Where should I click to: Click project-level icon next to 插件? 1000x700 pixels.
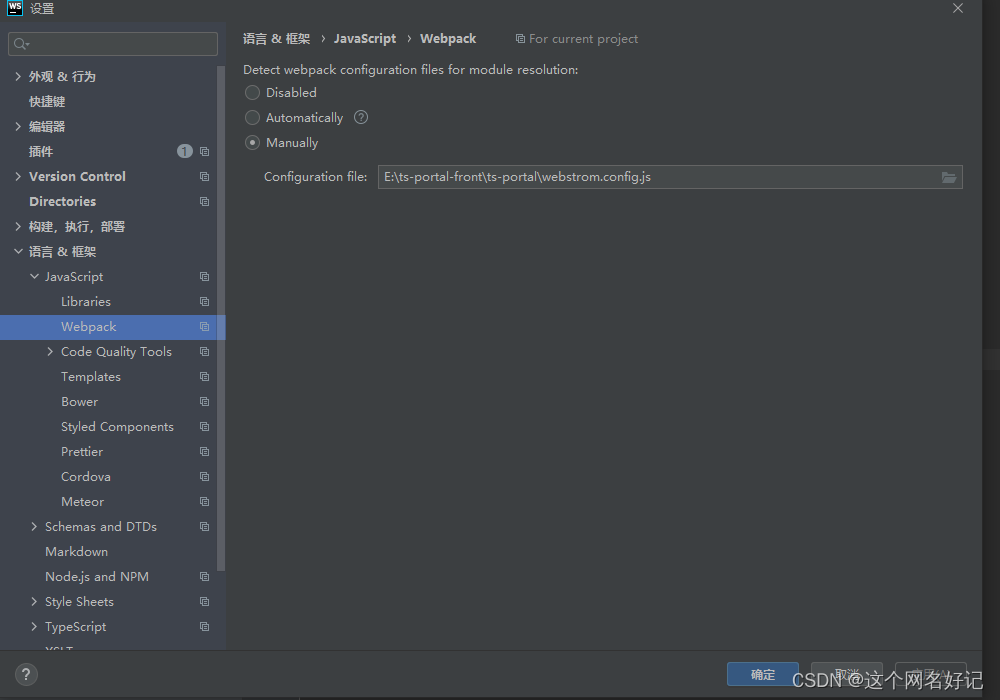(x=204, y=152)
